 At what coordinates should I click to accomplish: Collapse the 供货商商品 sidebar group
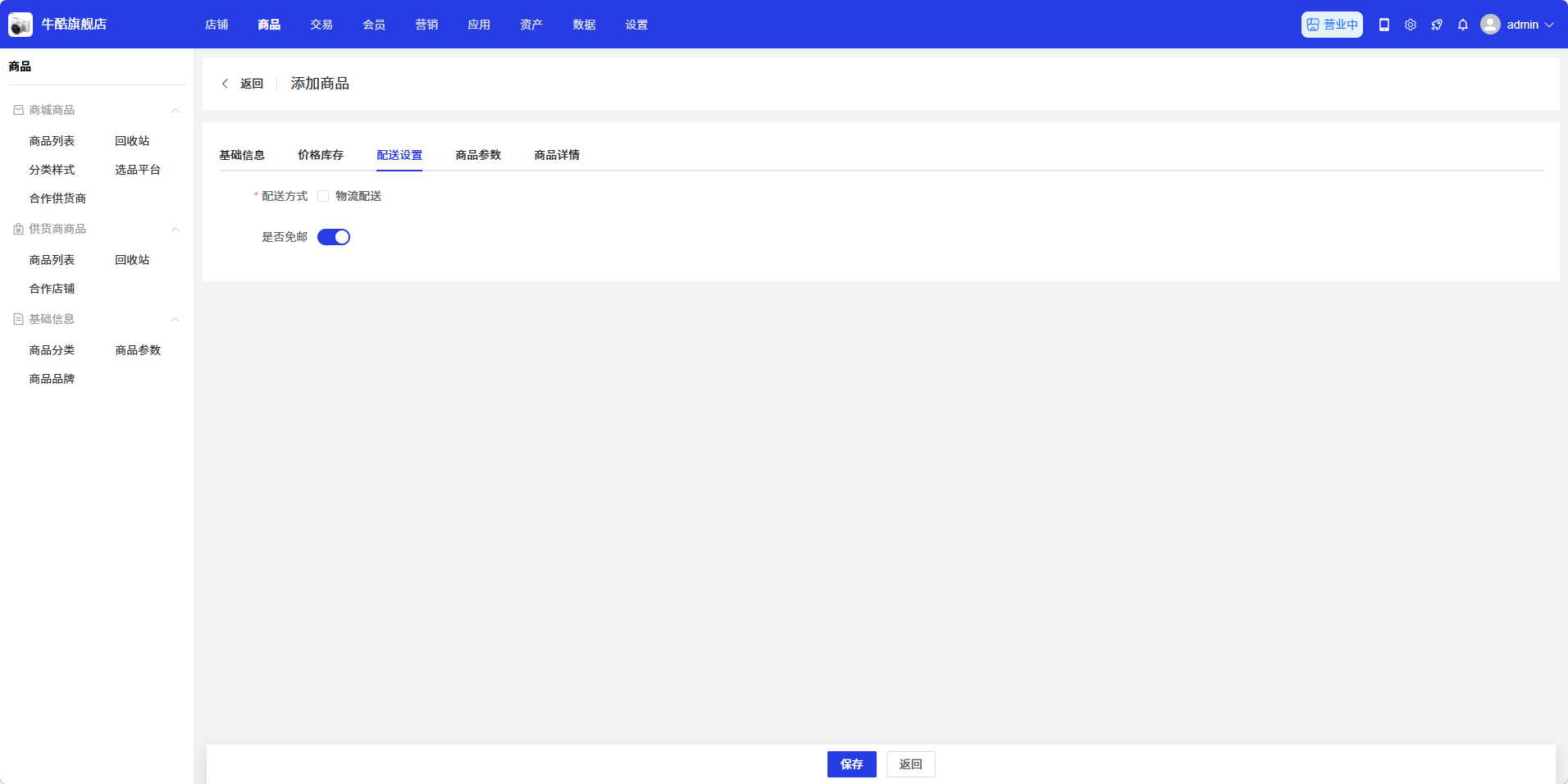[x=175, y=230]
